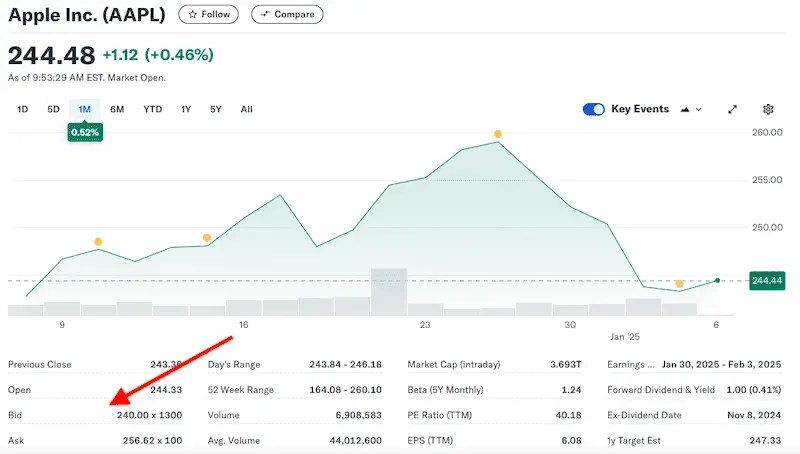Viewport: 800px width, 454px height.
Task: Toggle the Key Events switch
Action: click(x=593, y=109)
